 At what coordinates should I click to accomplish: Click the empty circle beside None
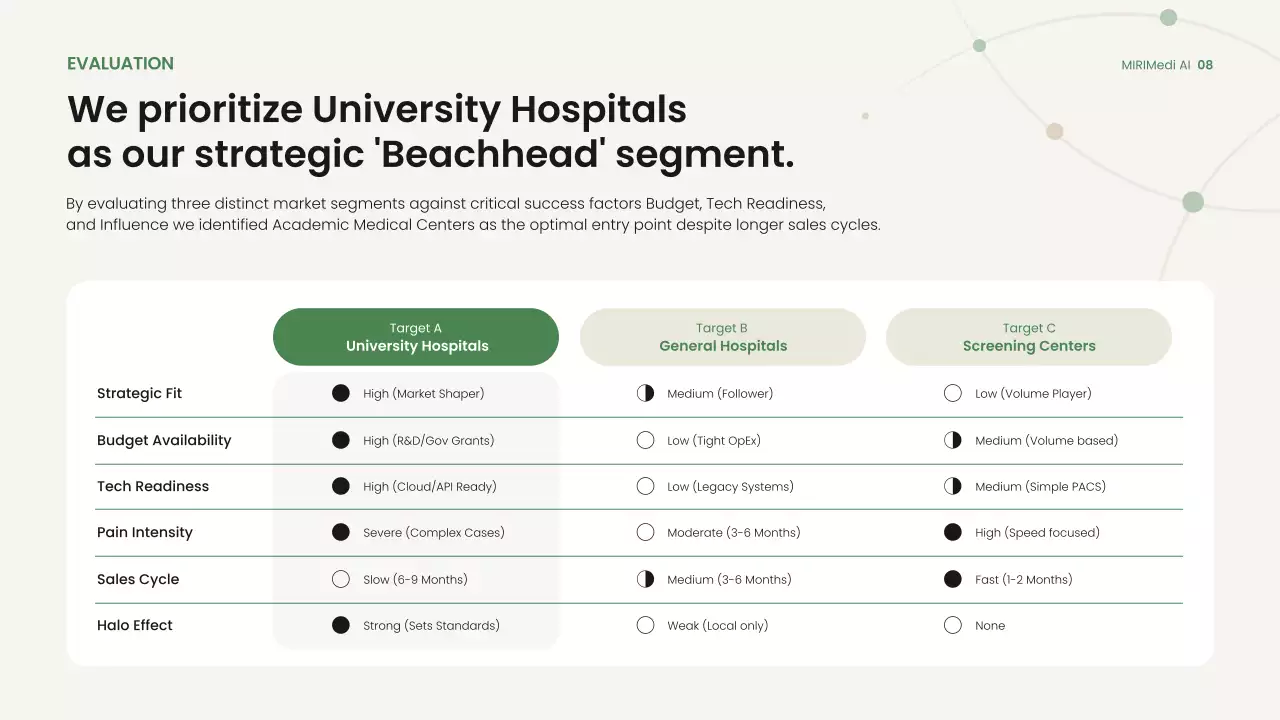[x=953, y=625]
